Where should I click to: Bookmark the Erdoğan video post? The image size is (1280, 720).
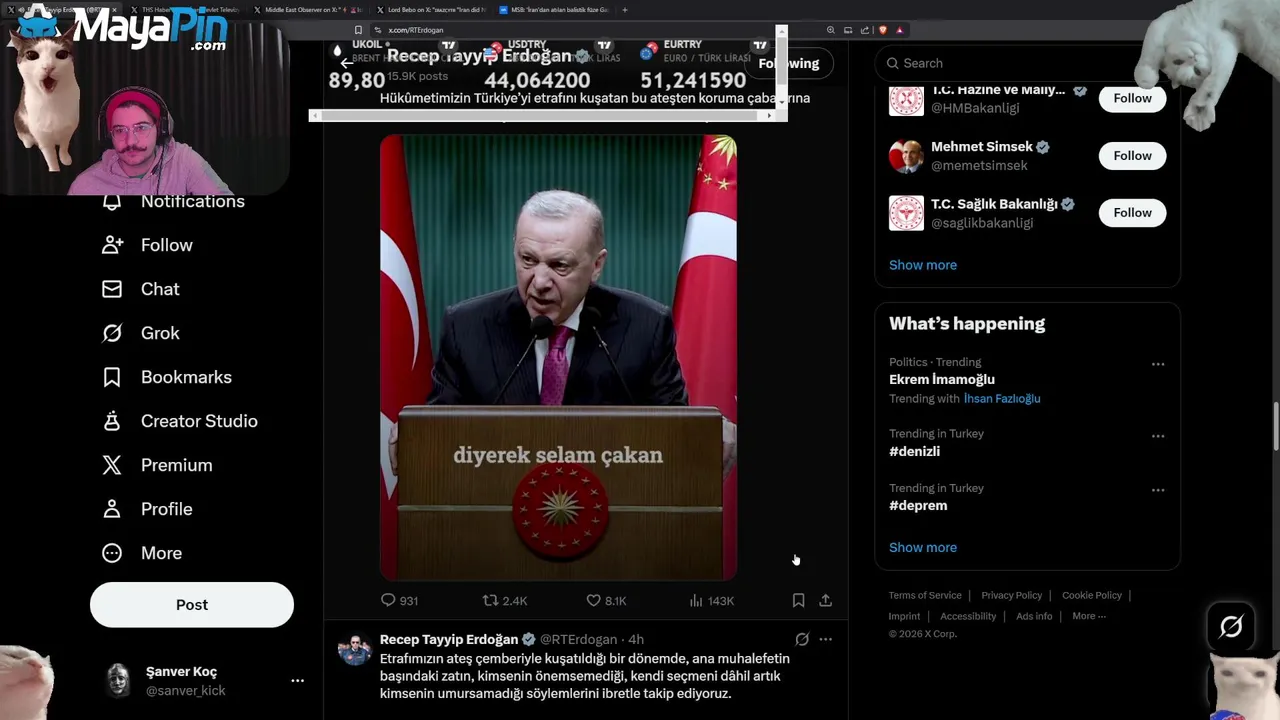click(798, 600)
